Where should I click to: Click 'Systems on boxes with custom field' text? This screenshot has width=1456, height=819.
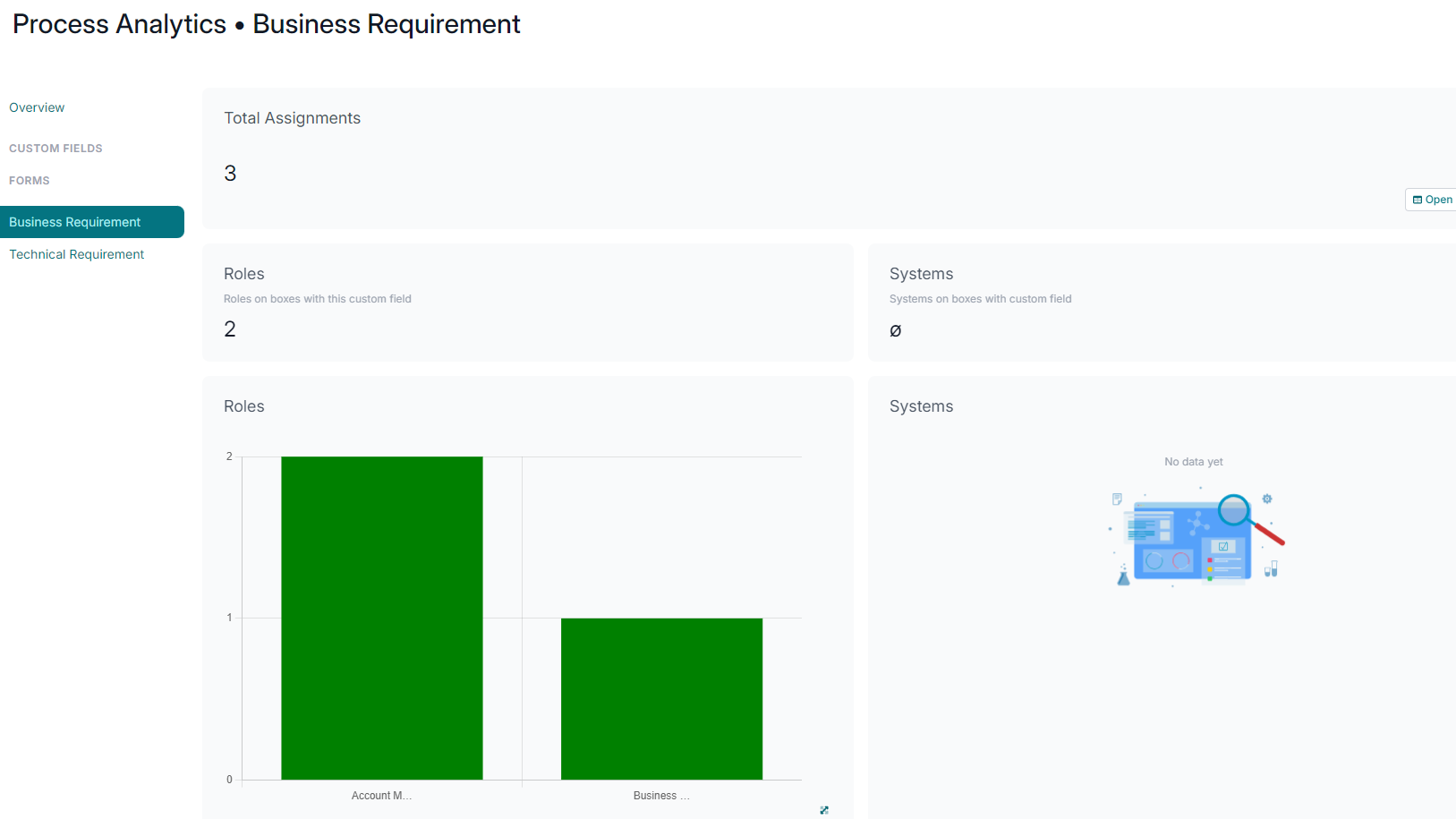(x=980, y=299)
